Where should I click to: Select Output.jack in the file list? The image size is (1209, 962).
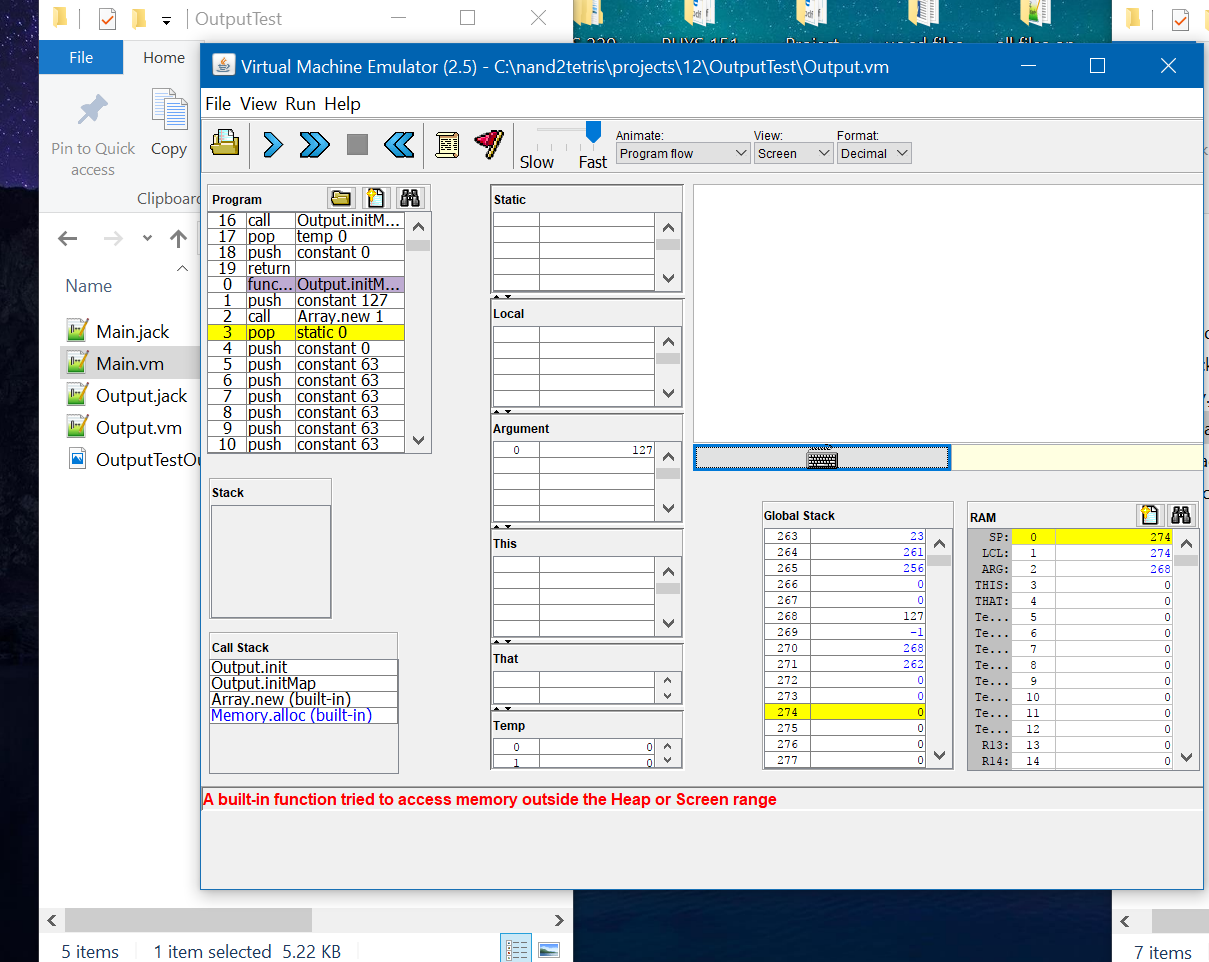[141, 396]
